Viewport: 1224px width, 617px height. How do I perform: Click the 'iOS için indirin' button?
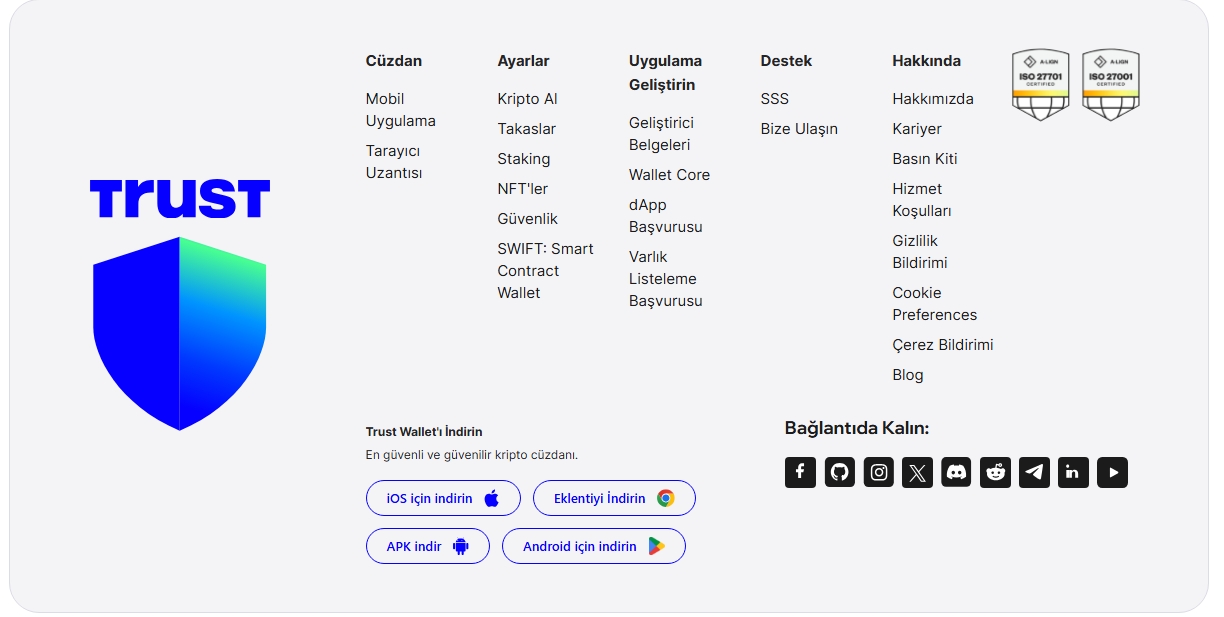point(443,498)
